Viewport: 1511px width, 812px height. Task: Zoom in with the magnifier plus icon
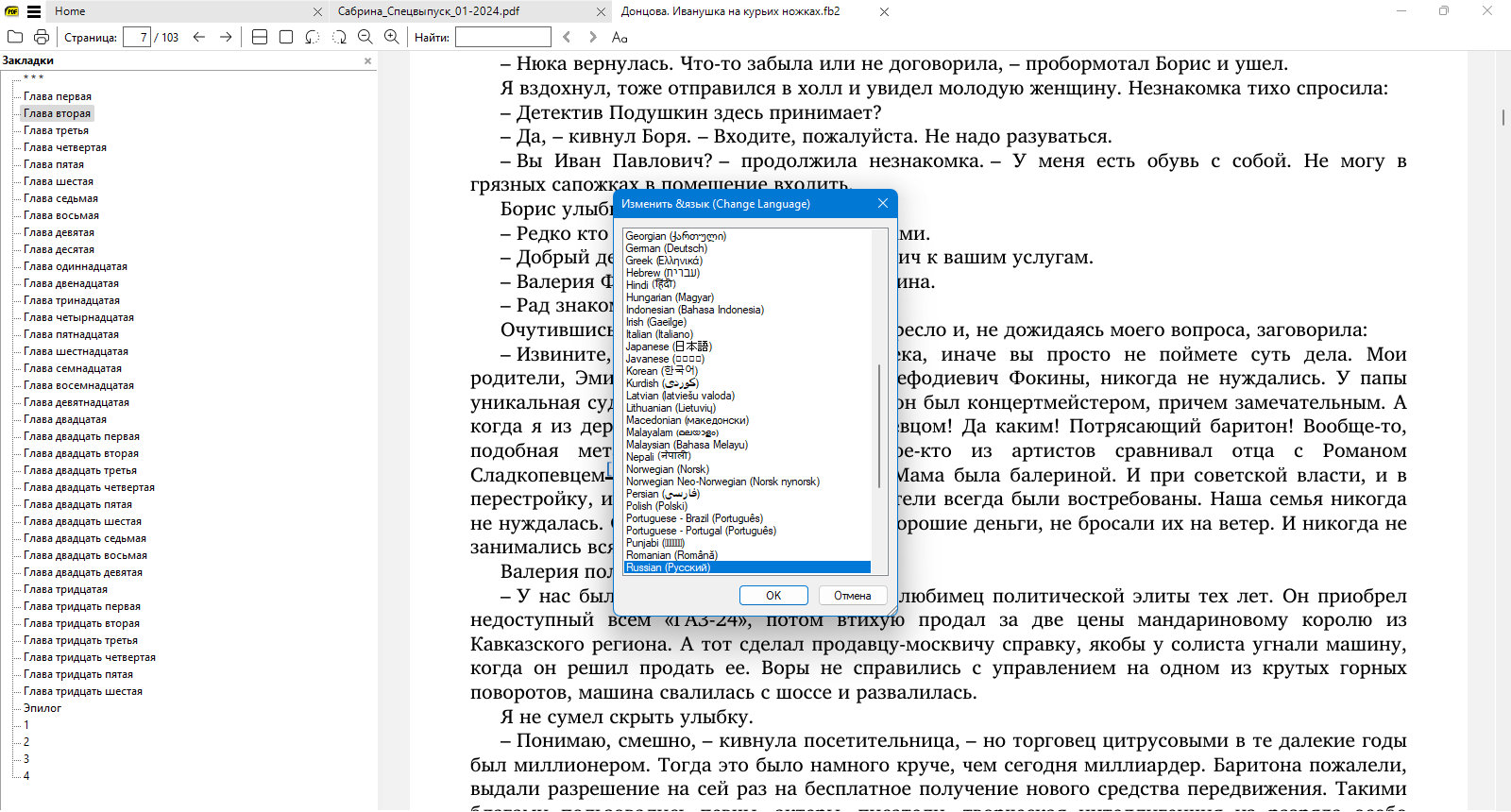click(x=392, y=37)
